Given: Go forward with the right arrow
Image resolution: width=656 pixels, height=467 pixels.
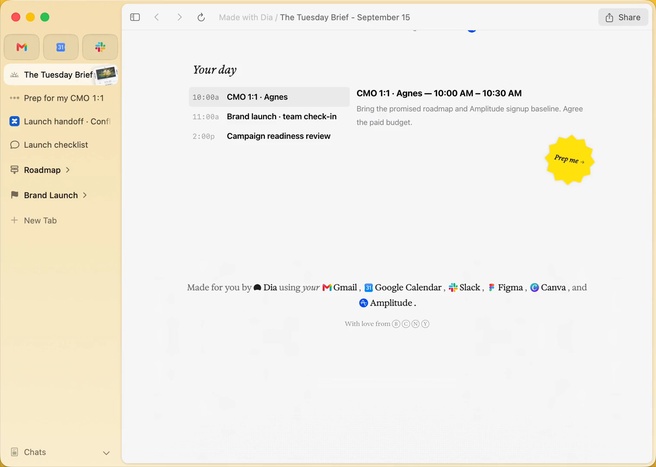Looking at the screenshot, I should point(179,17).
